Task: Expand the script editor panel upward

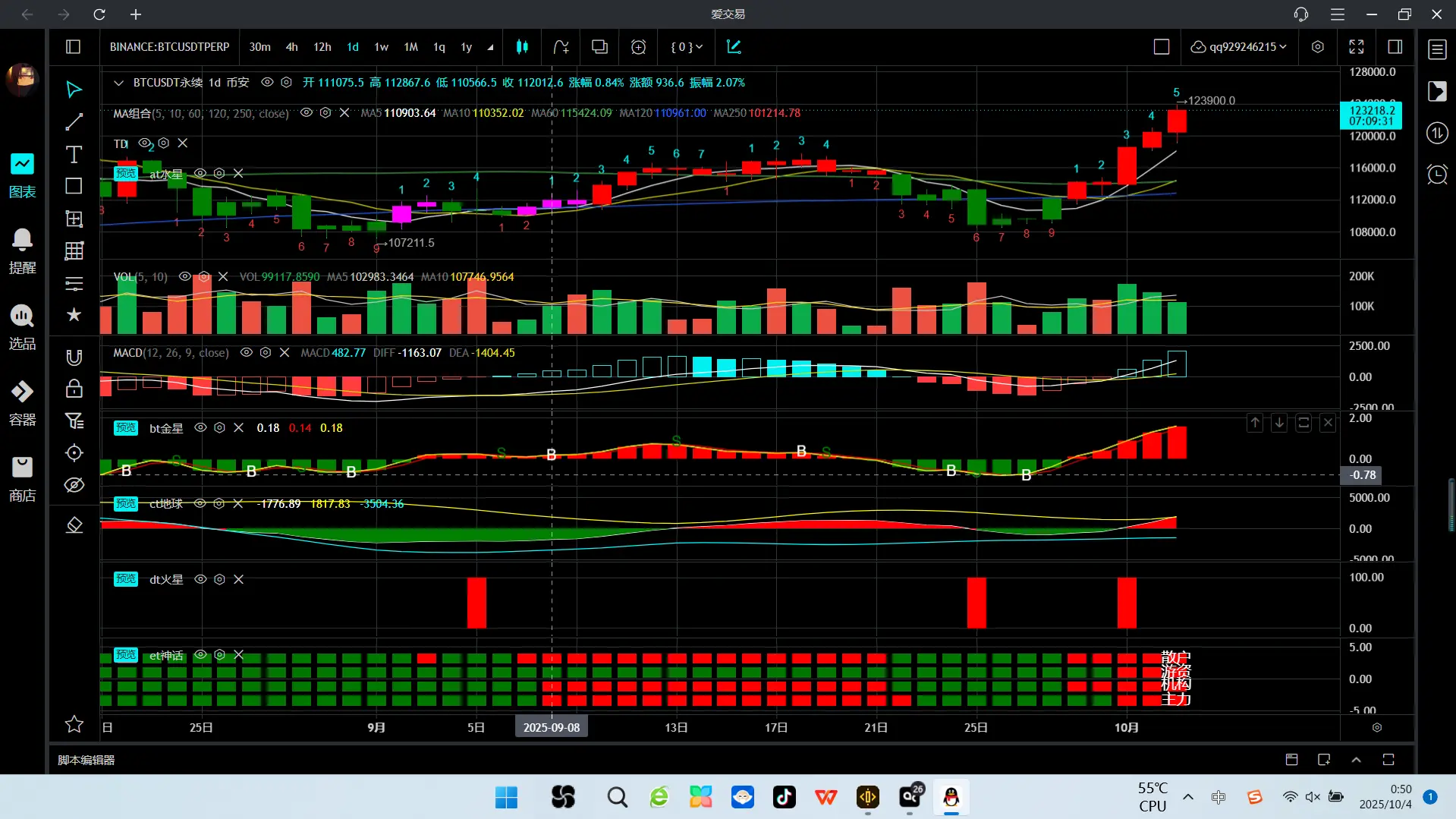Action: [x=1357, y=760]
